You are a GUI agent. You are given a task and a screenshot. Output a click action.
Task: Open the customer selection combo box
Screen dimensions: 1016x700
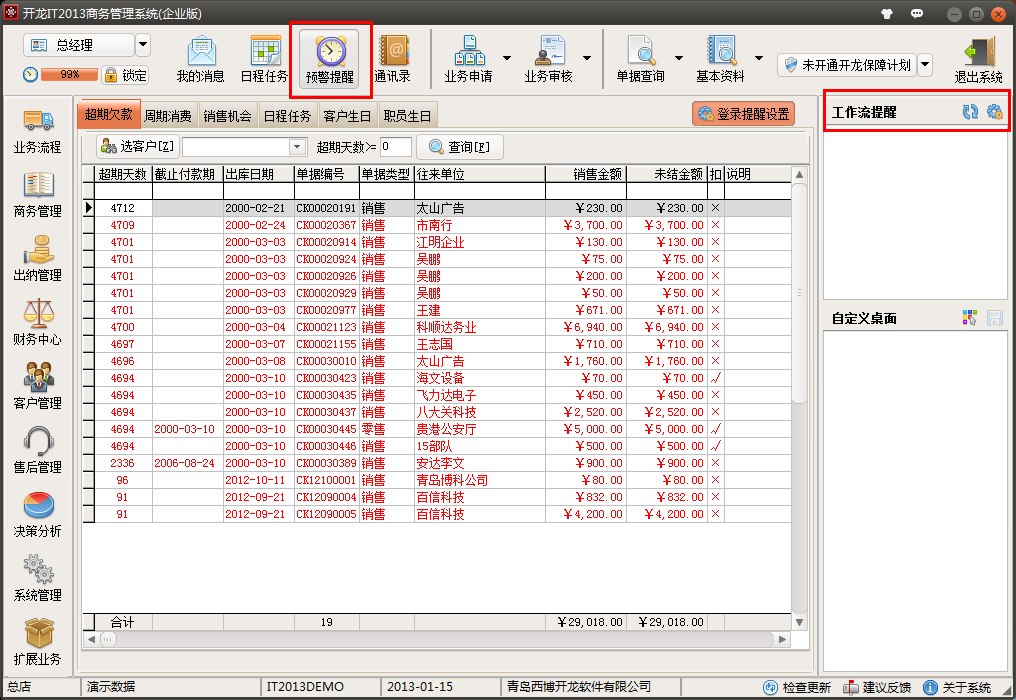245,146
